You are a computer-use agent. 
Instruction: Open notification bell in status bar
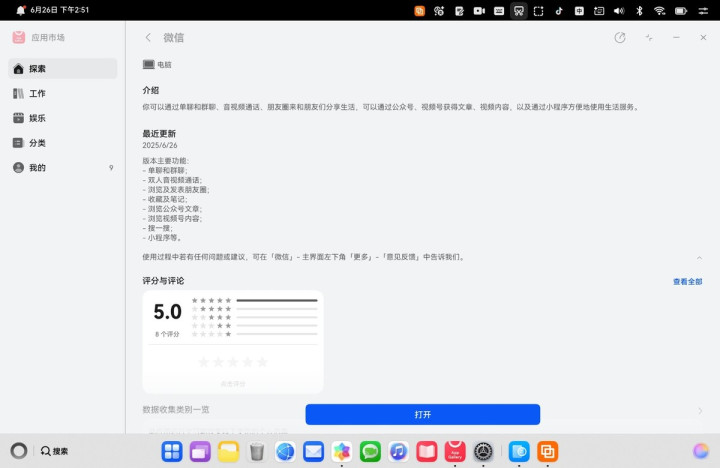[20, 10]
